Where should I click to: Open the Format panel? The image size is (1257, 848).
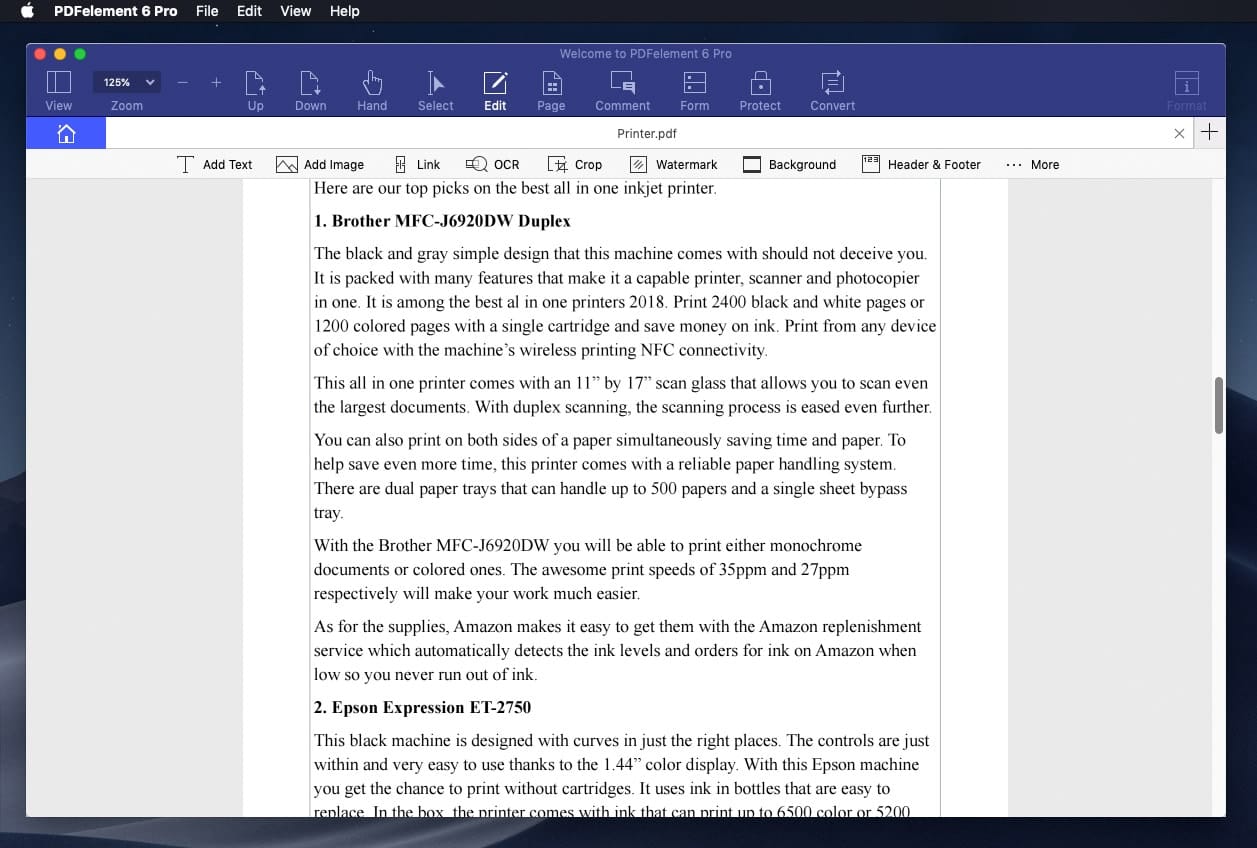1187,90
